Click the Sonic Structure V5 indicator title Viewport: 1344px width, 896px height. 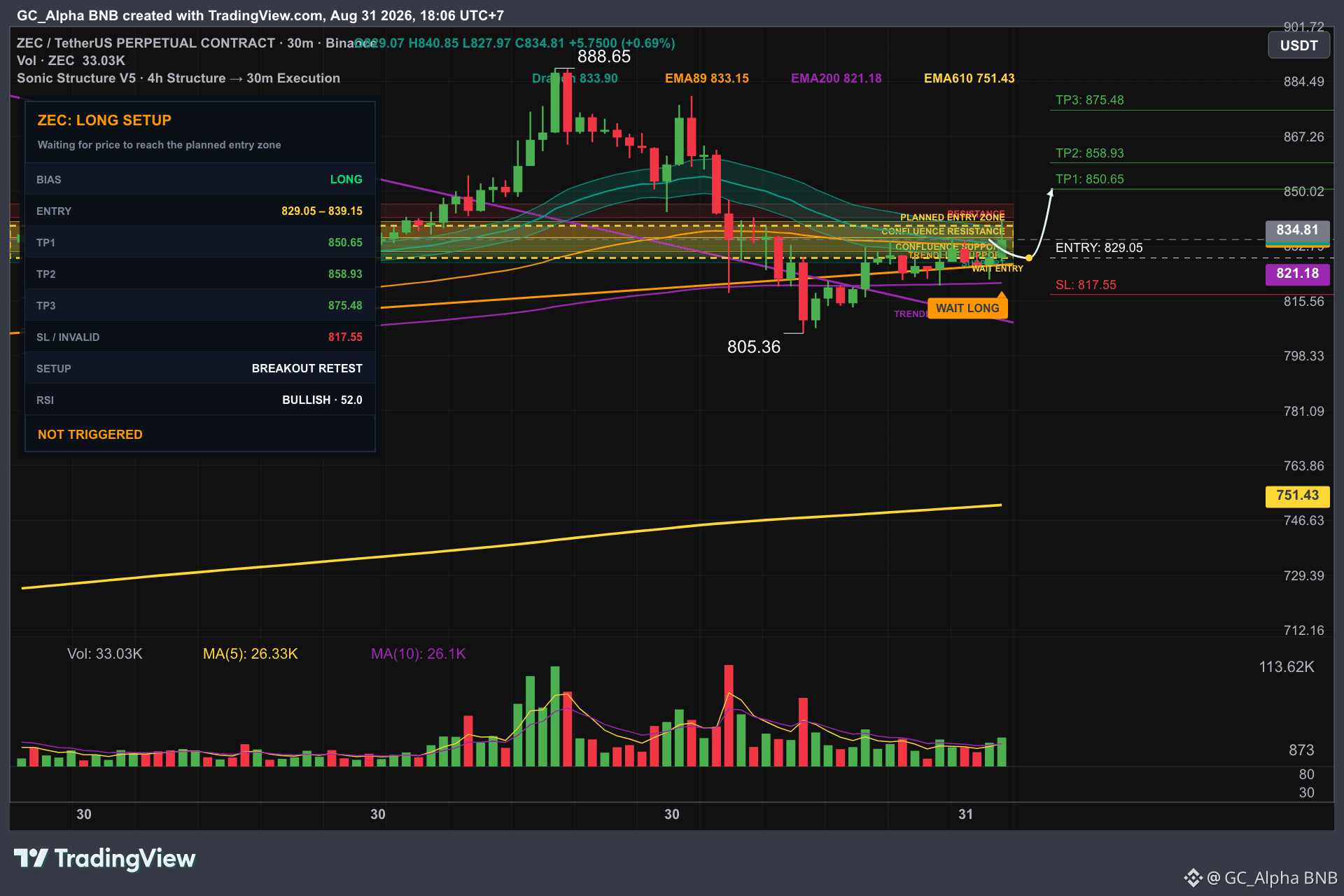click(178, 78)
